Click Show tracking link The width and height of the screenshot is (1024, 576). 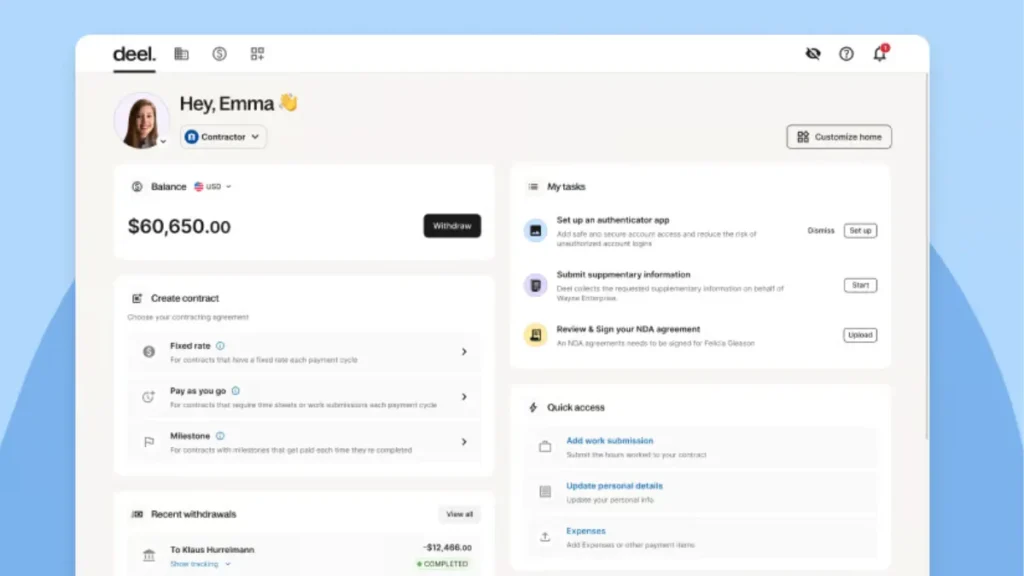(x=194, y=564)
